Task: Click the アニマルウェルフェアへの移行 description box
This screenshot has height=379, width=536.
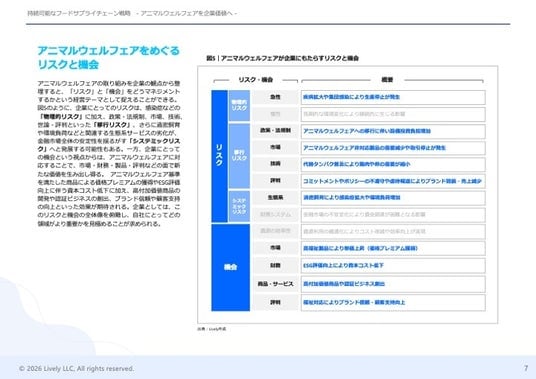Action: pos(393,131)
